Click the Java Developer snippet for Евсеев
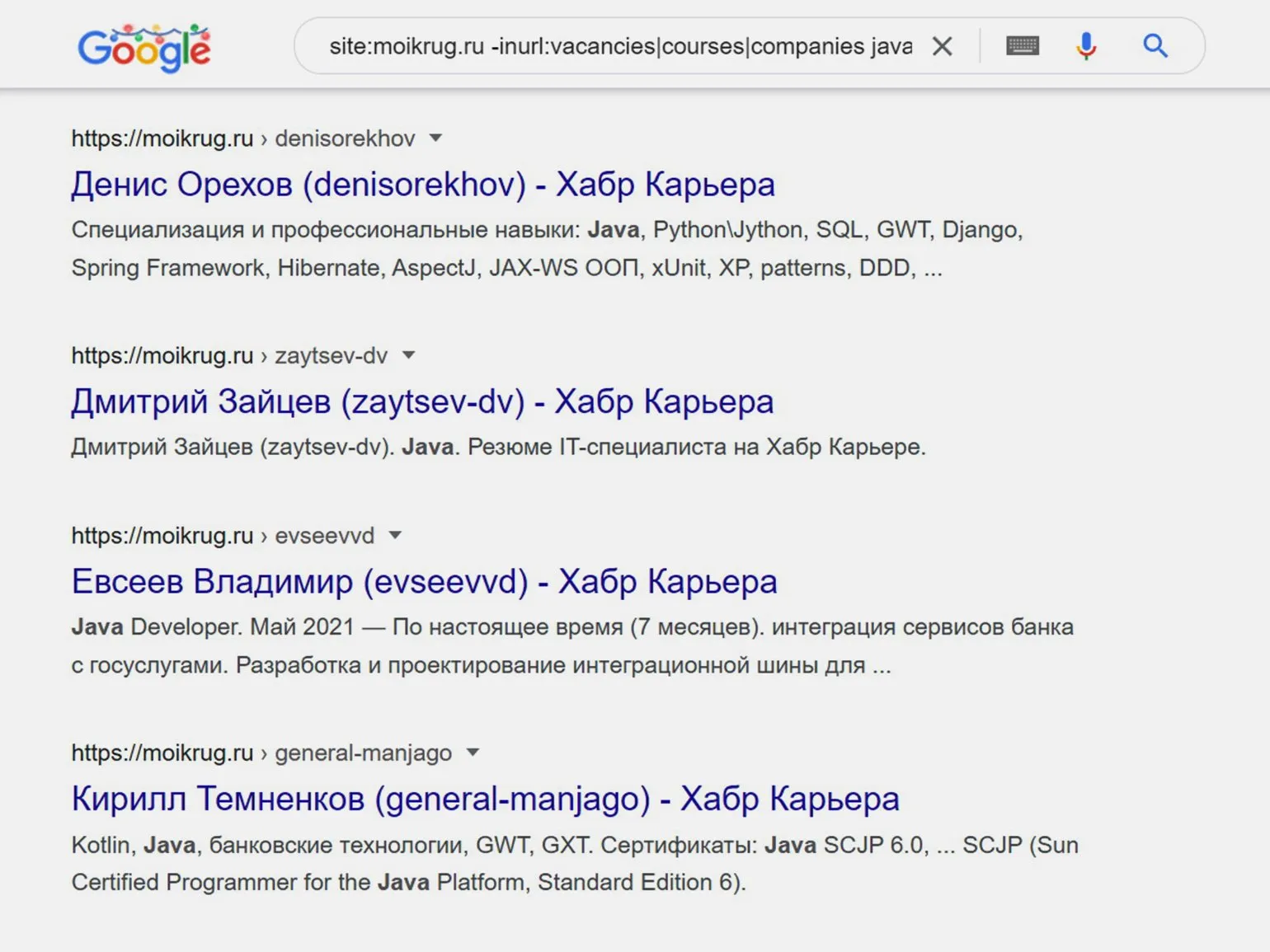1270x952 pixels. 571,645
